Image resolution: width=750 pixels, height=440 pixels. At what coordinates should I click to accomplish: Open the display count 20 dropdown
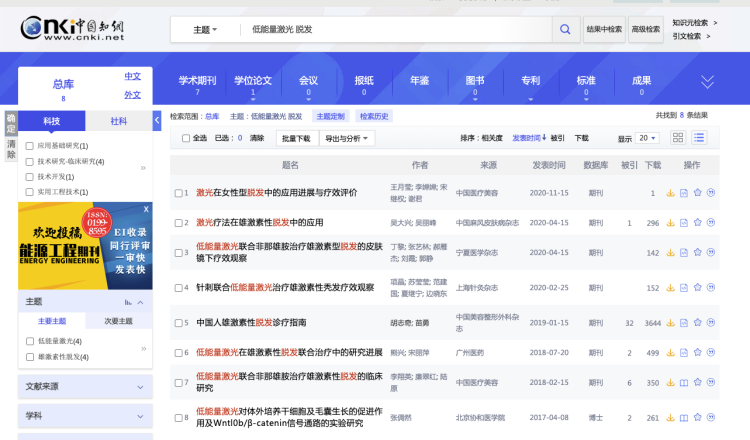[647, 138]
